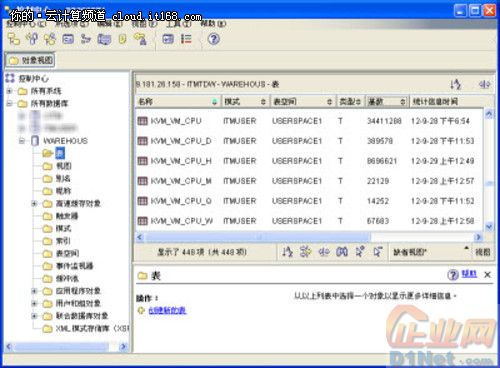Click the sort icon in the bottom list toolbar

[x=287, y=252]
